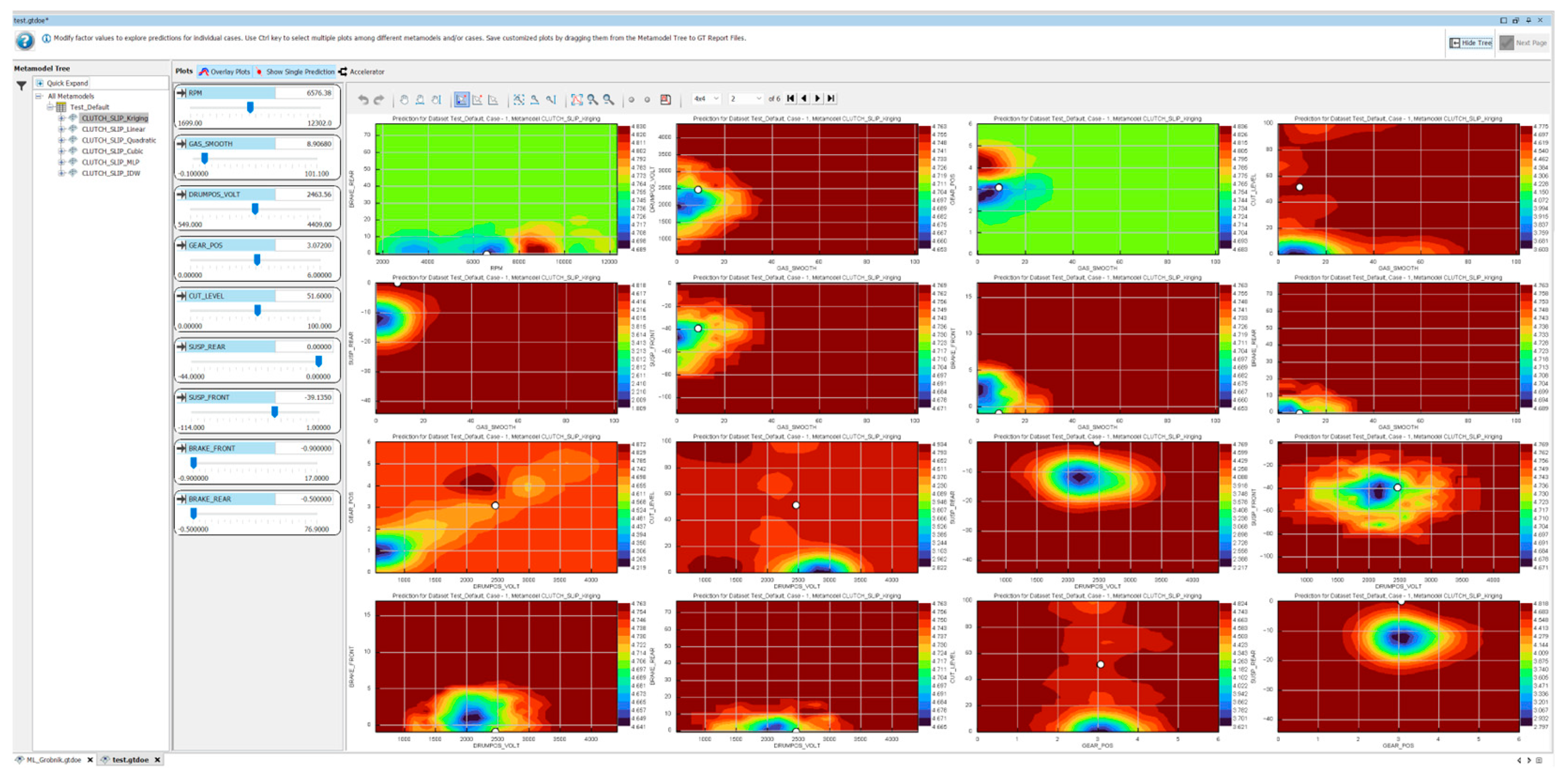Open the page number dropdown

pos(746,99)
